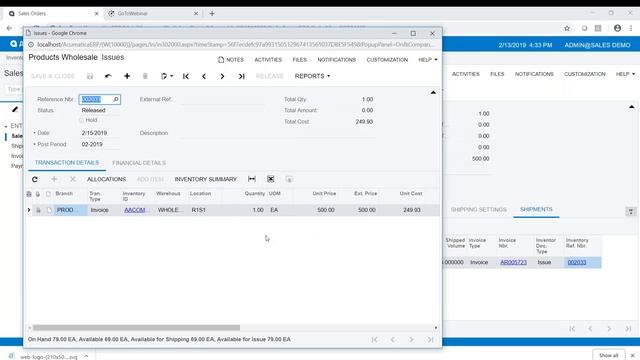Click the row attachment icon for PROD row
This screenshot has height=360, width=640.
(x=38, y=210)
